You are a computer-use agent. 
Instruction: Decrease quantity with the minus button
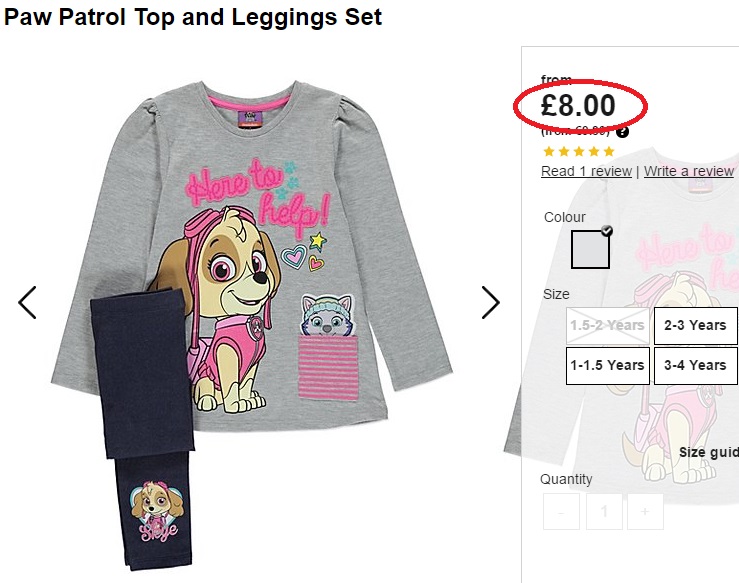point(561,512)
